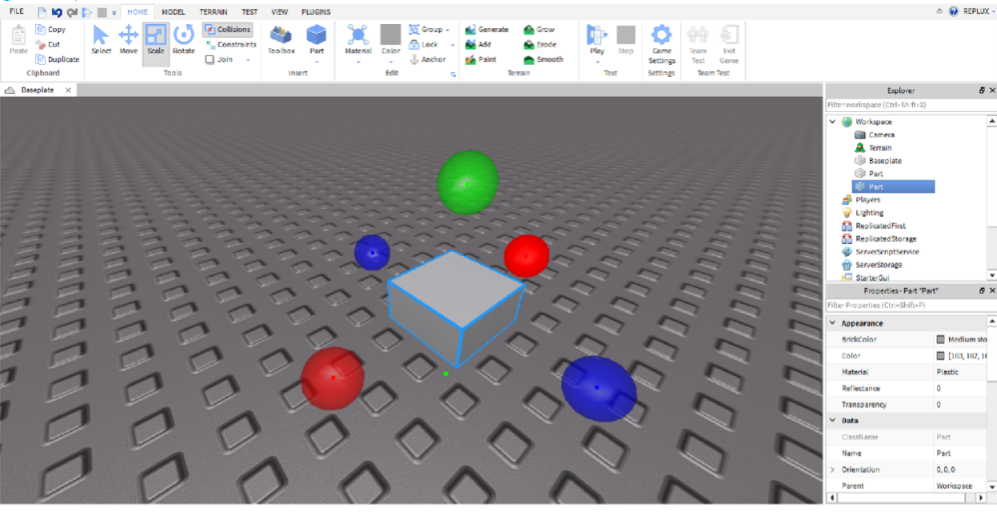Click the Generate terrain tool
This screenshot has height=523, width=997.
pyautogui.click(x=486, y=30)
